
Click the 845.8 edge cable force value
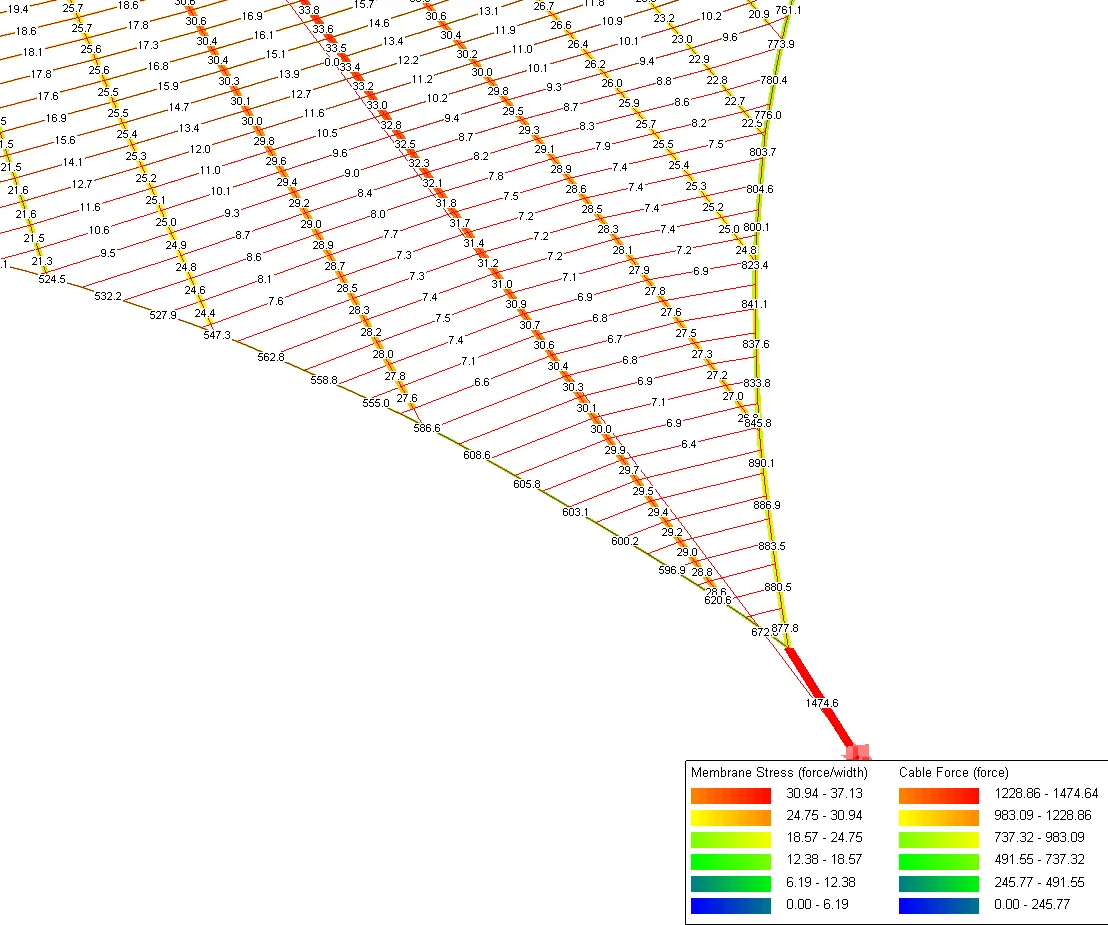click(x=758, y=423)
